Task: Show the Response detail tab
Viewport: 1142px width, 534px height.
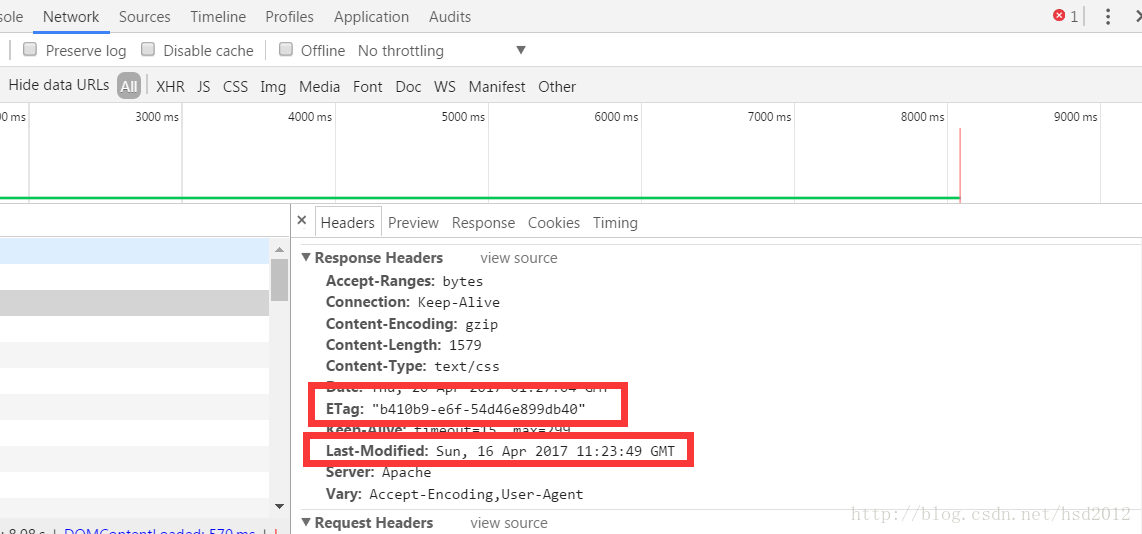Action: pyautogui.click(x=483, y=222)
